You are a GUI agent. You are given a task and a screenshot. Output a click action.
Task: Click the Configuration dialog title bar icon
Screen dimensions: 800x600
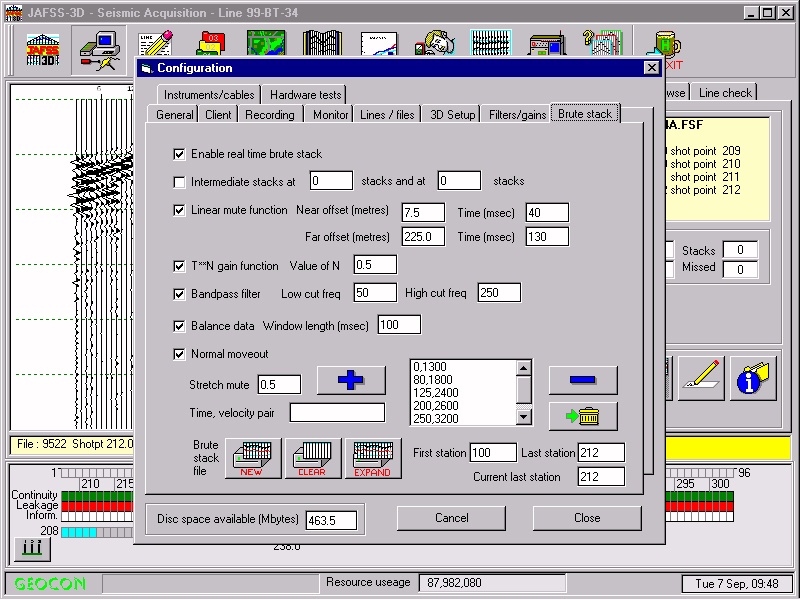pos(147,68)
